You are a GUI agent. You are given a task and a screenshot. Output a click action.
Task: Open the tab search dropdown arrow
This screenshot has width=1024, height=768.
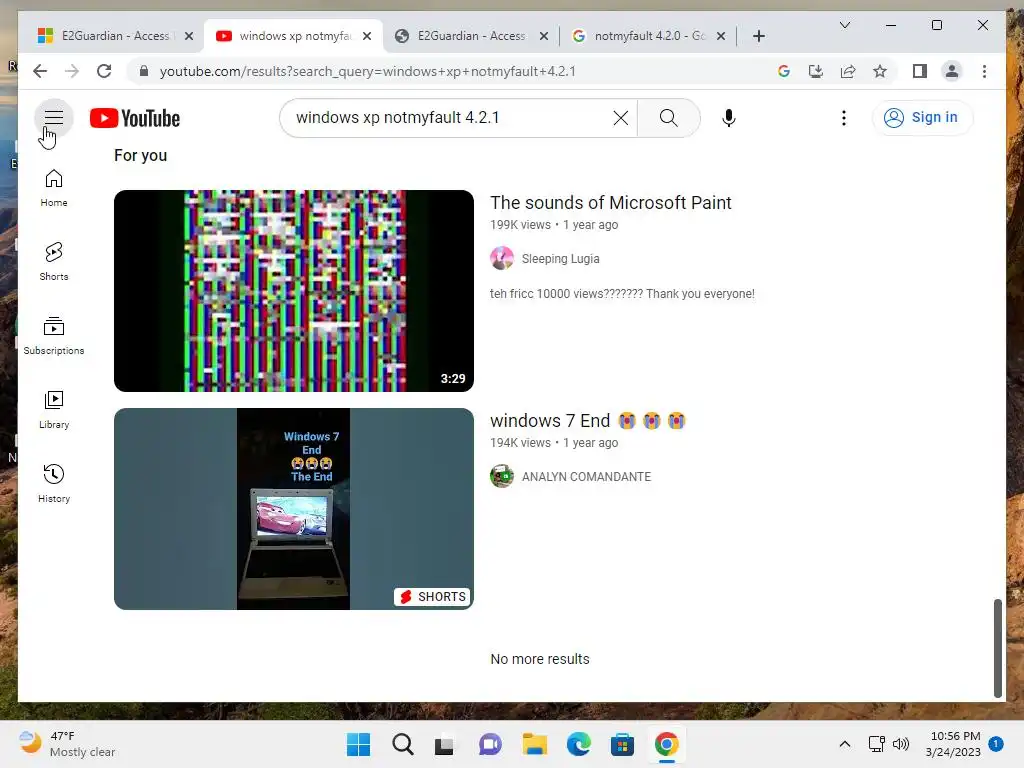[844, 25]
